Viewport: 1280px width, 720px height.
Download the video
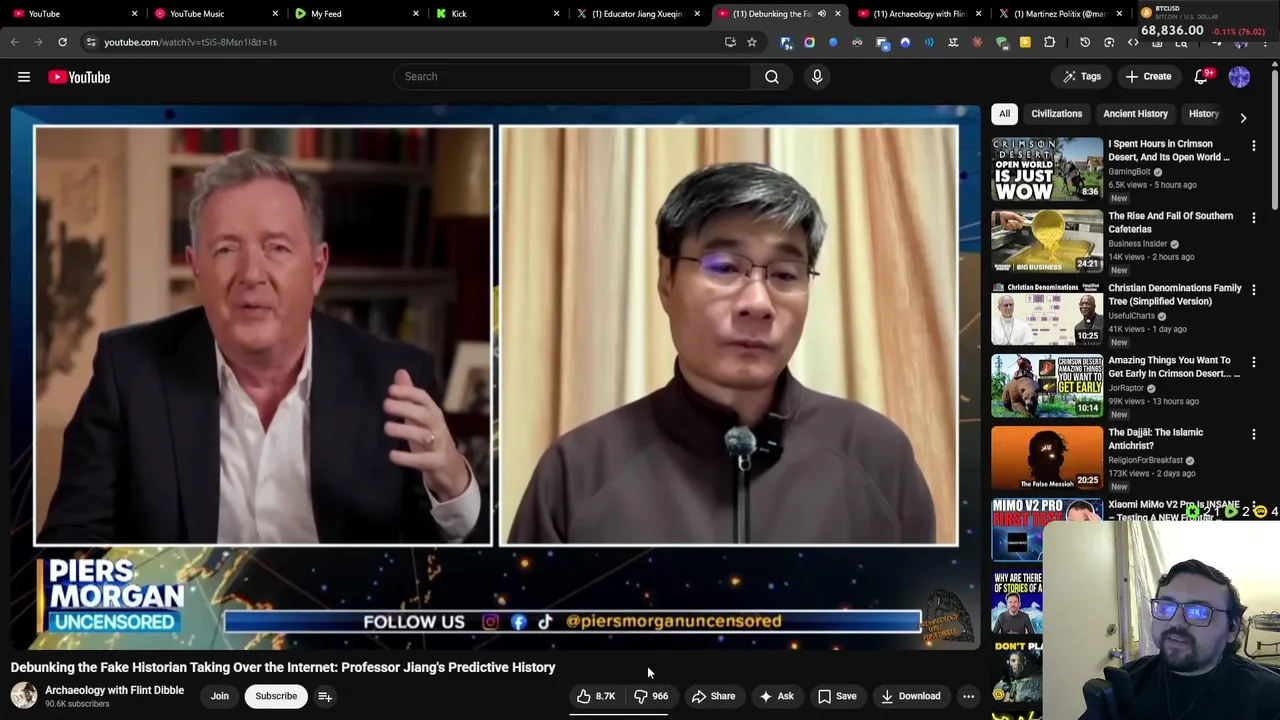coord(910,696)
